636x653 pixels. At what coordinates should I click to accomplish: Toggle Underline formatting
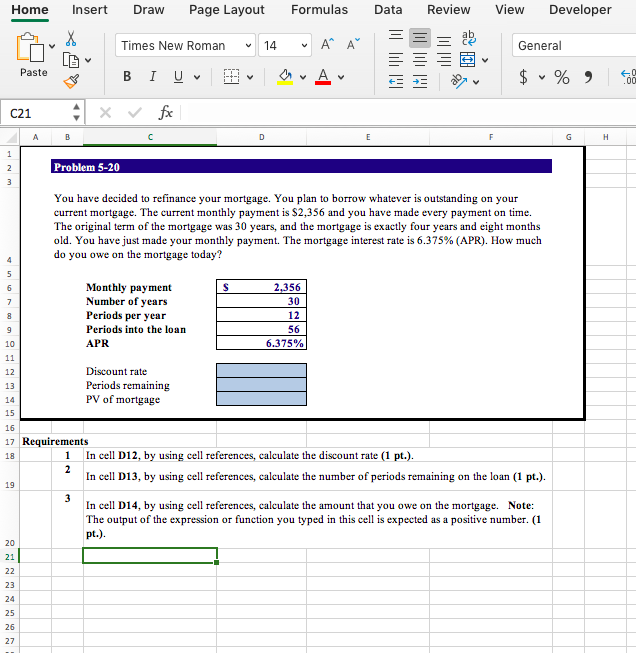click(178, 77)
